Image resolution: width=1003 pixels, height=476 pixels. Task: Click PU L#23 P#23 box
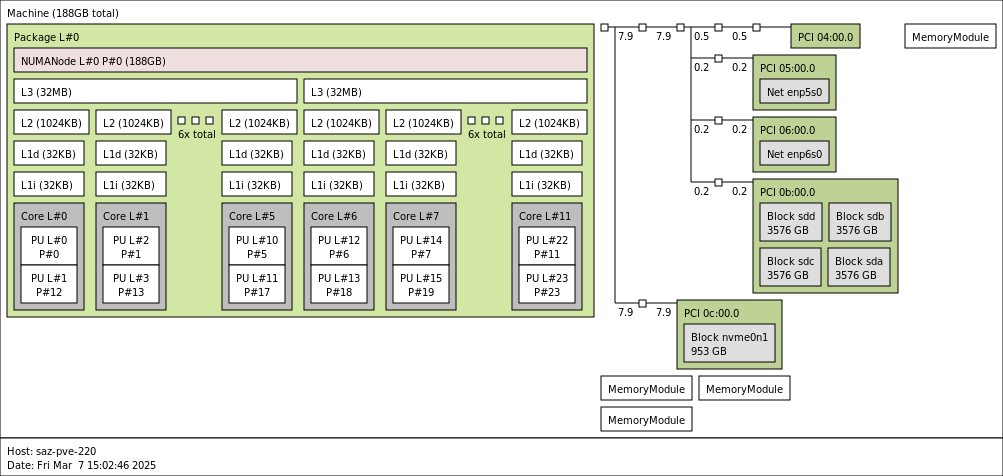547,285
